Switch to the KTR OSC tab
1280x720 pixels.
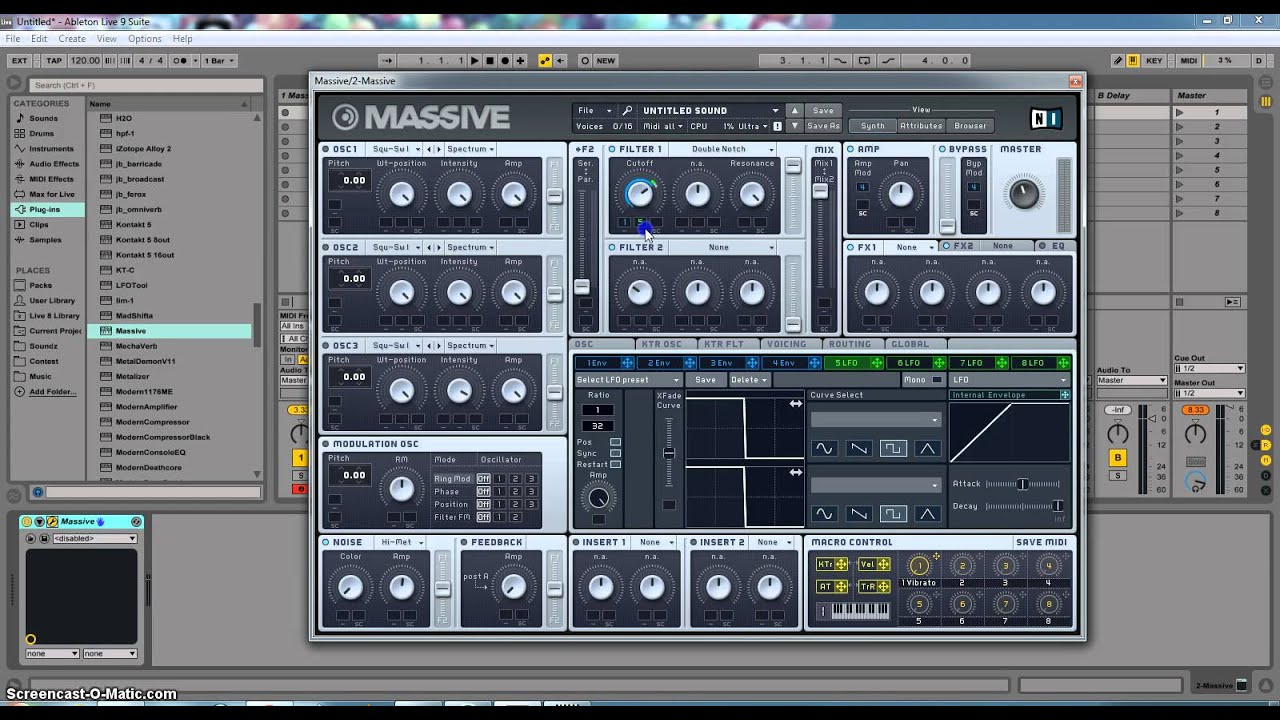coord(663,344)
